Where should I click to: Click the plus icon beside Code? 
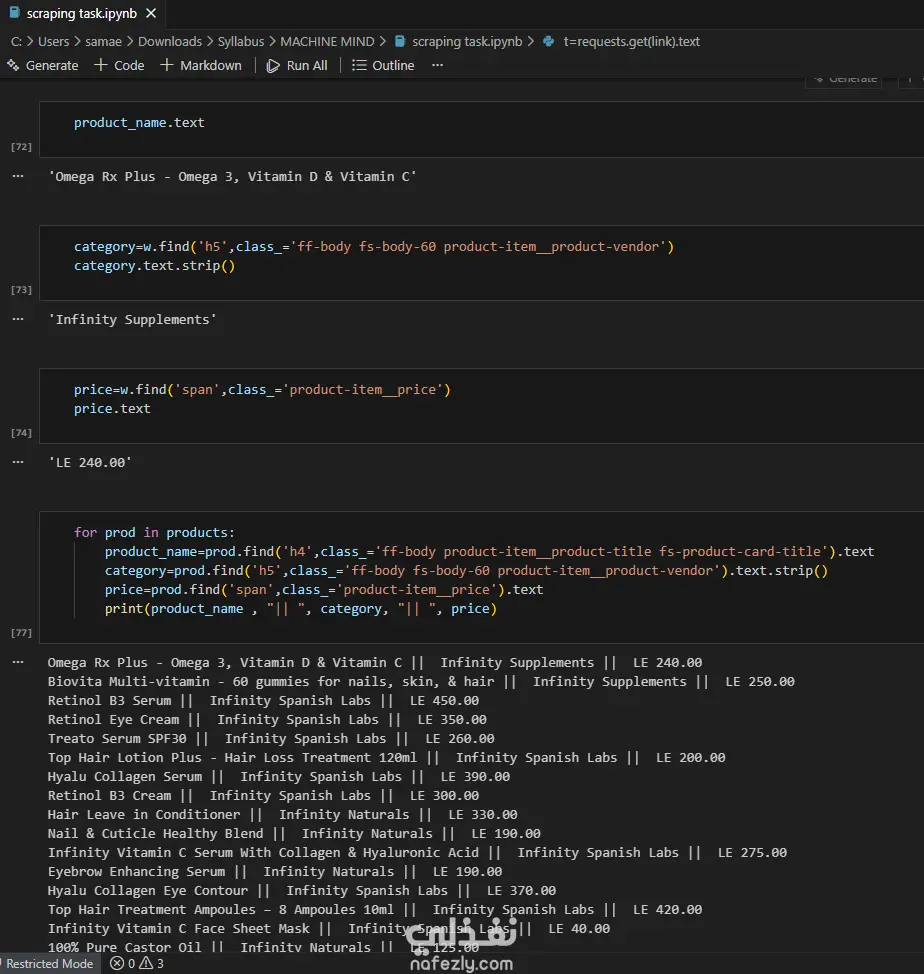click(101, 65)
